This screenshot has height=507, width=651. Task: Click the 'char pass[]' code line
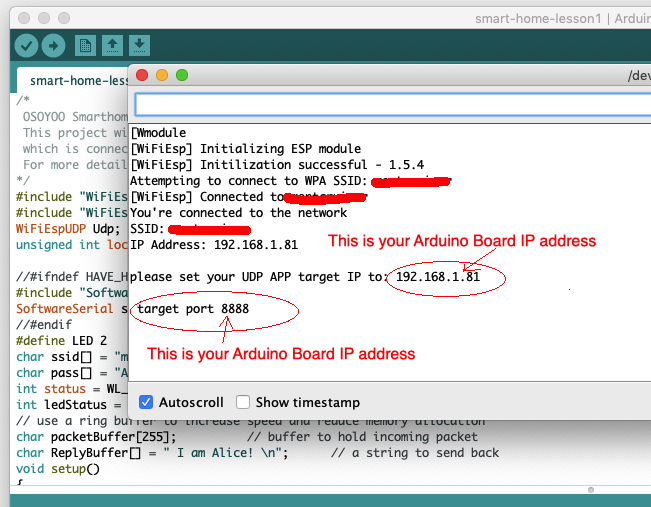click(x=72, y=373)
